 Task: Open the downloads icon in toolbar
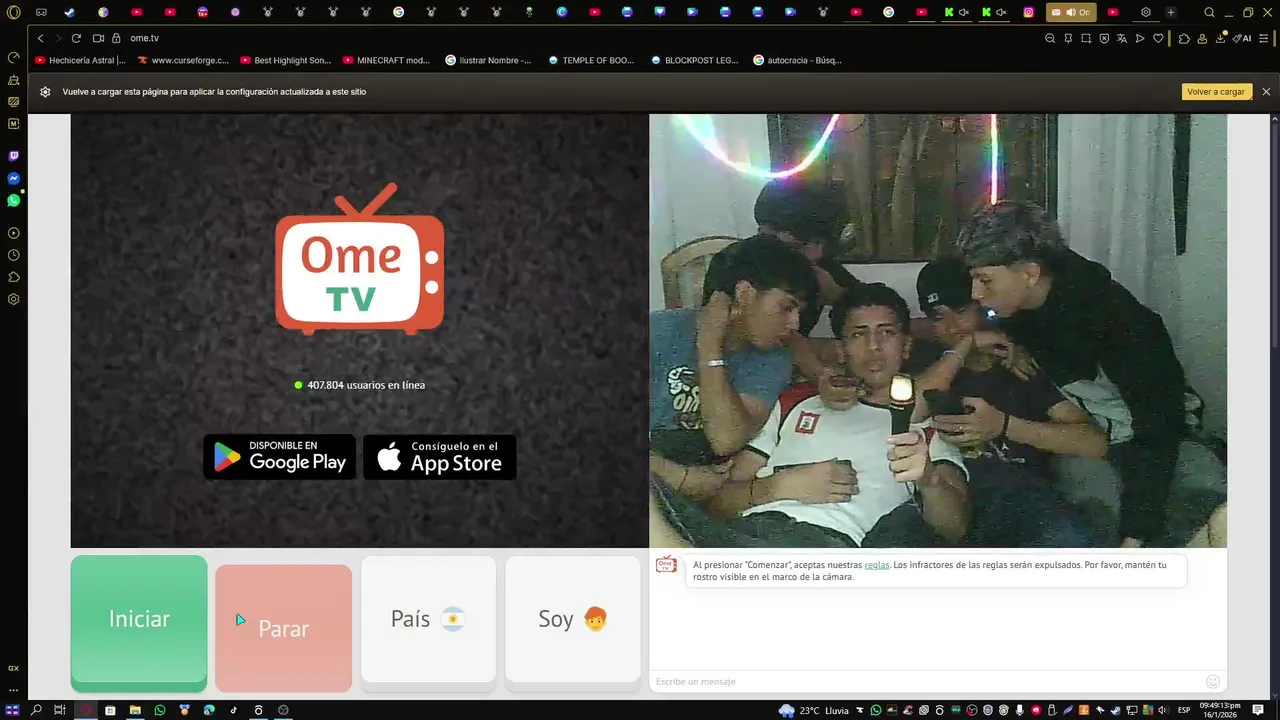[1220, 38]
